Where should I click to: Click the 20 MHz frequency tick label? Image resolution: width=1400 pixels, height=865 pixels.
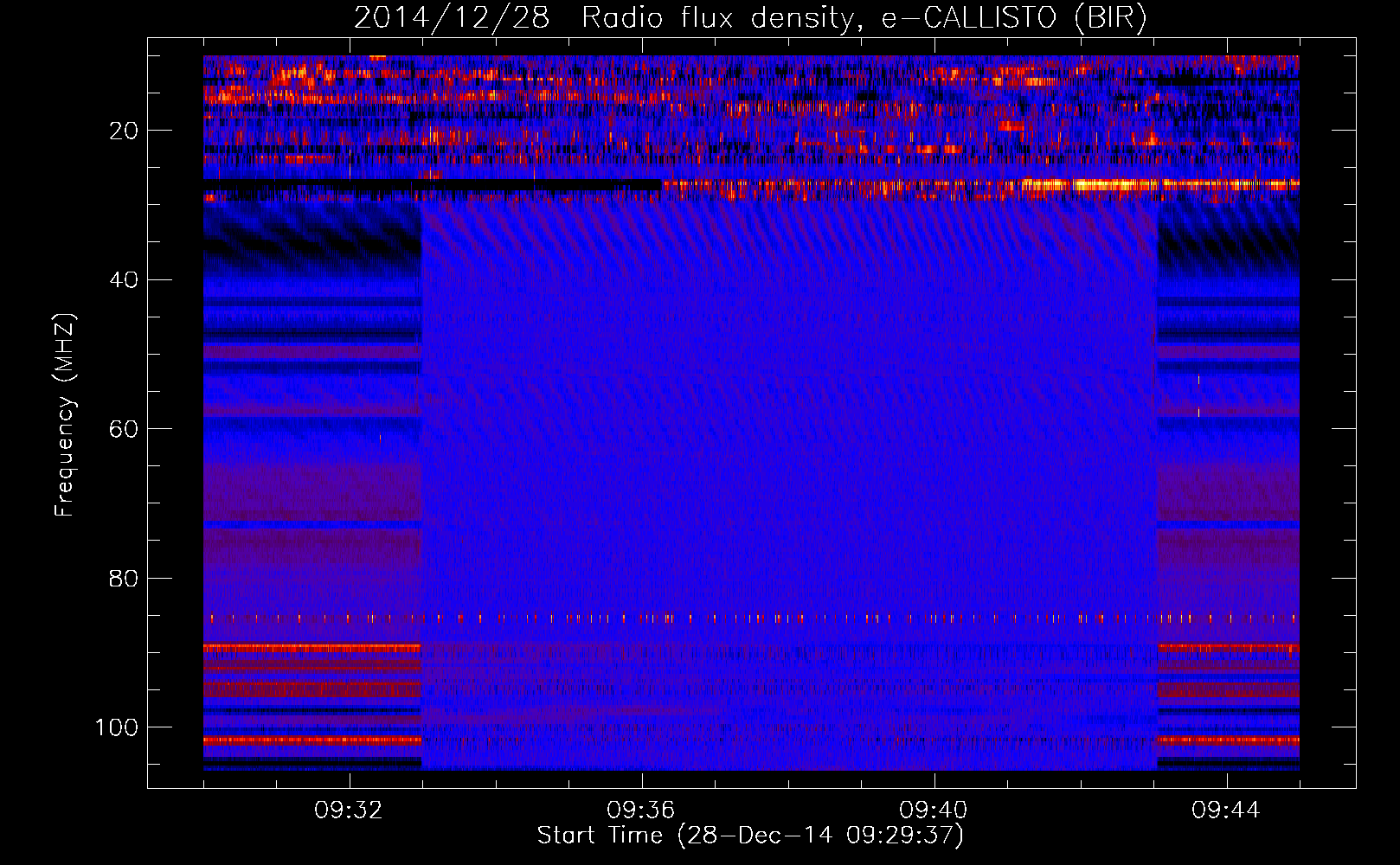point(124,131)
